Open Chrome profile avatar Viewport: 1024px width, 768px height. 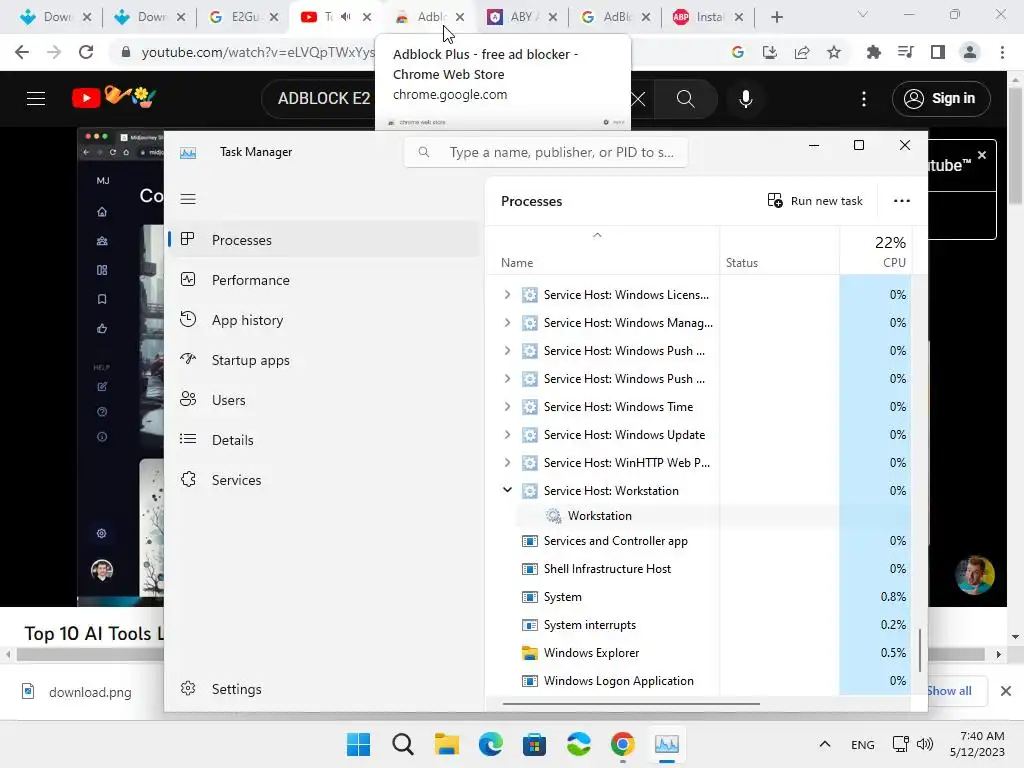[x=970, y=52]
